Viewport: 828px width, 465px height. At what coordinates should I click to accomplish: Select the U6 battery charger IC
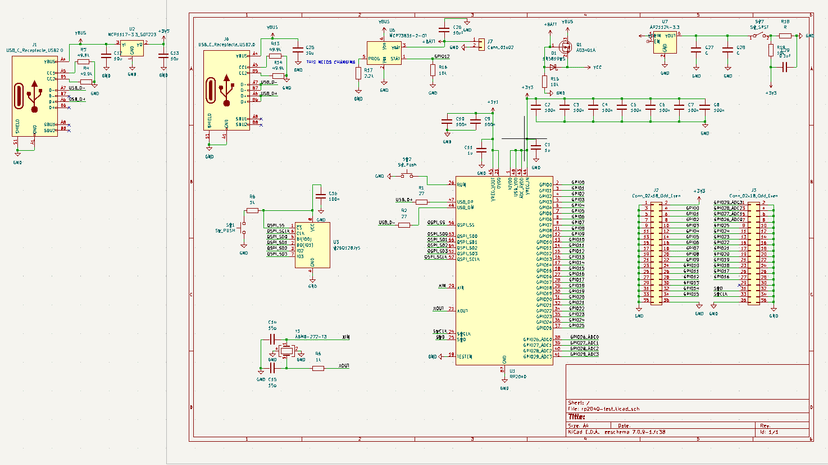click(x=384, y=53)
